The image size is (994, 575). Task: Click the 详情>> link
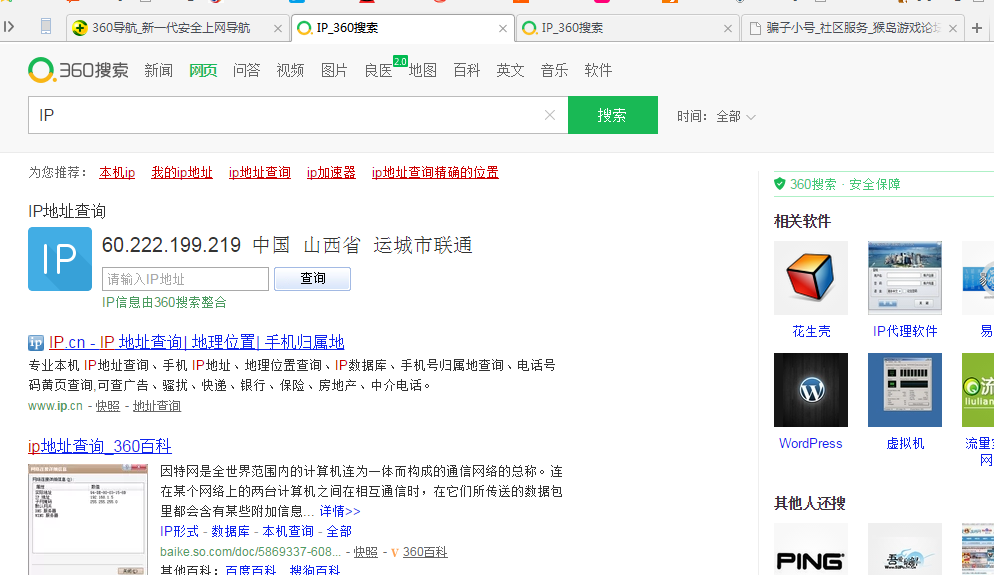click(x=340, y=512)
